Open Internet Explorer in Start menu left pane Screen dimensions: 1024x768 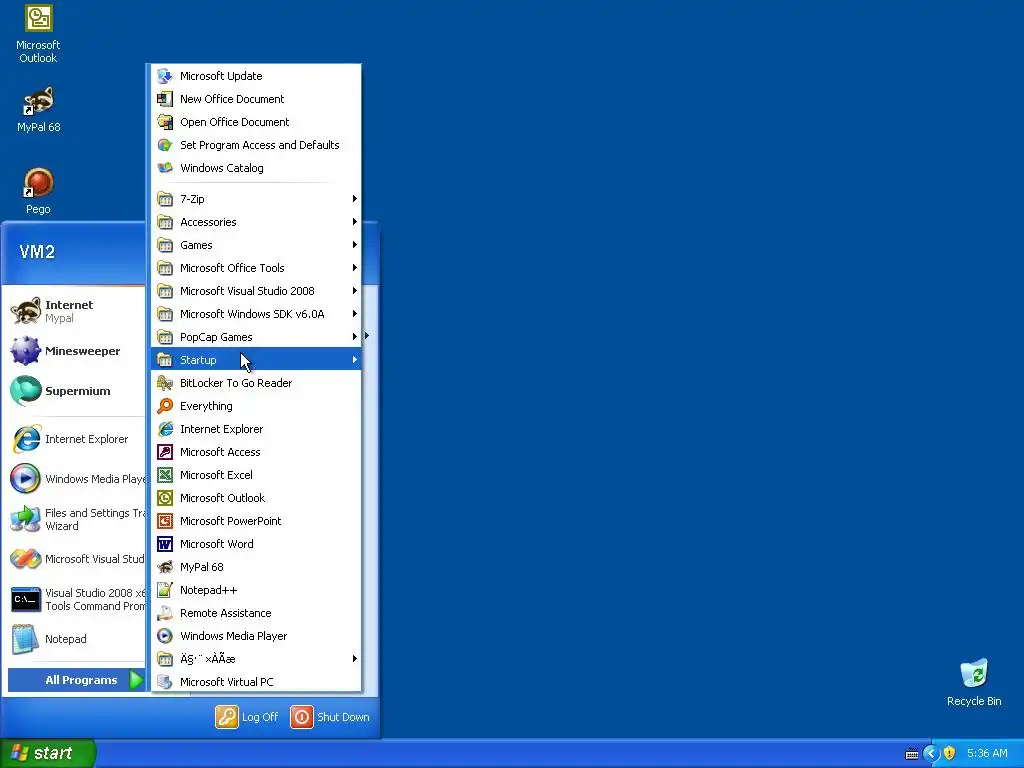point(76,439)
